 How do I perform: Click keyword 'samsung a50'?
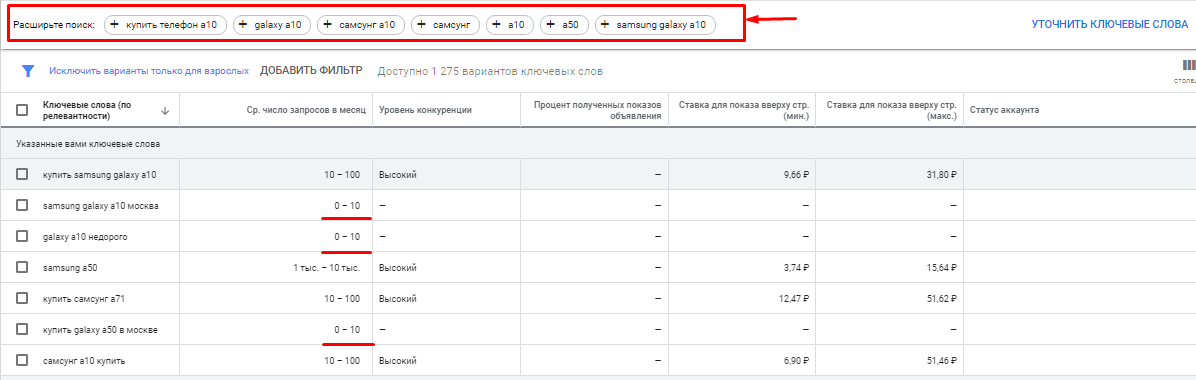point(70,268)
